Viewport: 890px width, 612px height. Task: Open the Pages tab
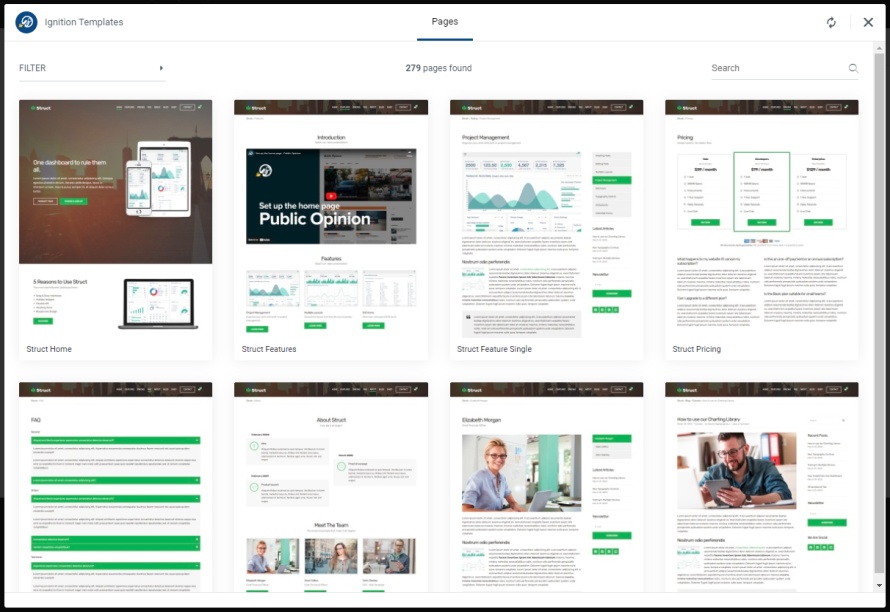pos(444,22)
